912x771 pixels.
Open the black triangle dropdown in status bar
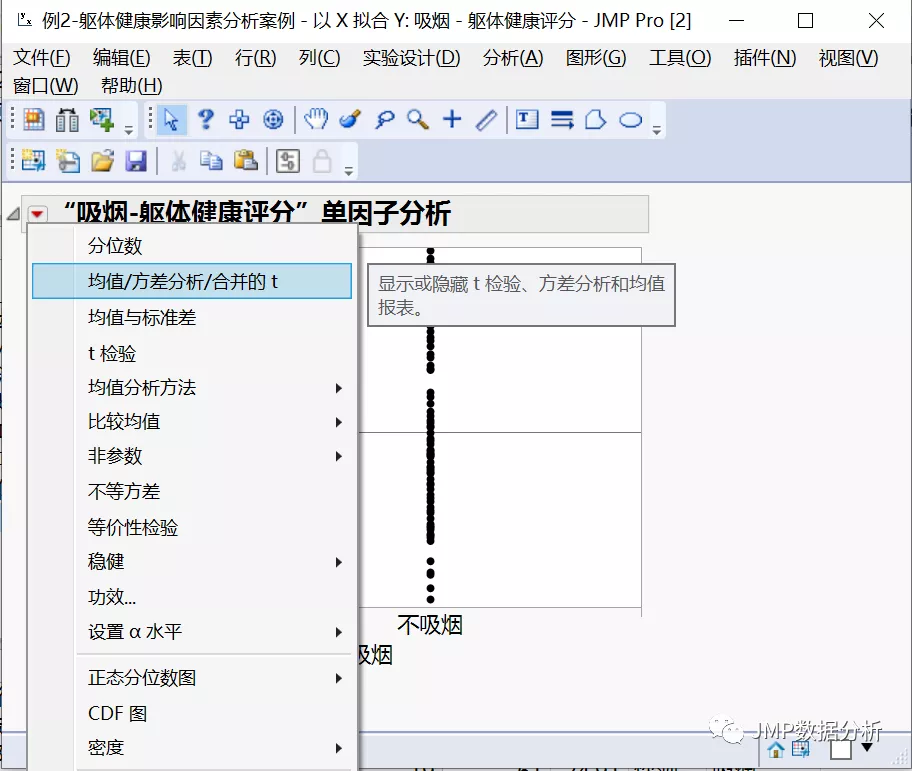point(867,748)
